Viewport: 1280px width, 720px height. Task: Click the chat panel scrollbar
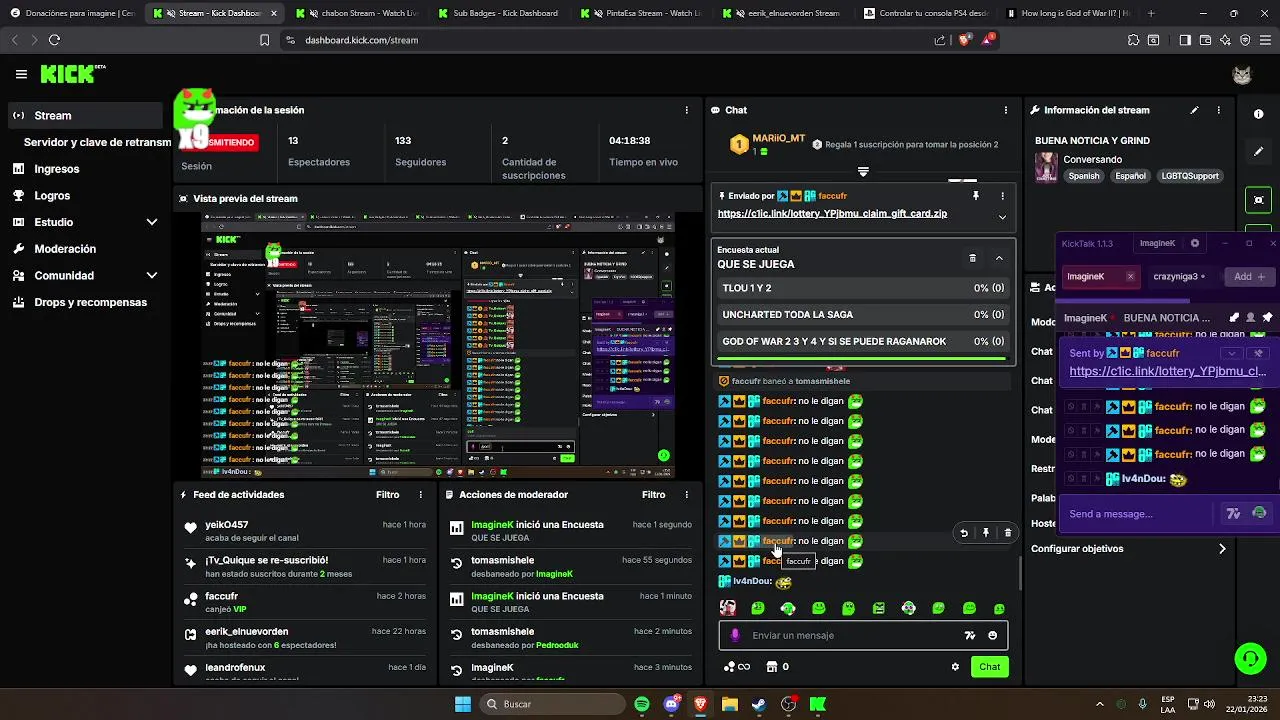pos(1020,573)
